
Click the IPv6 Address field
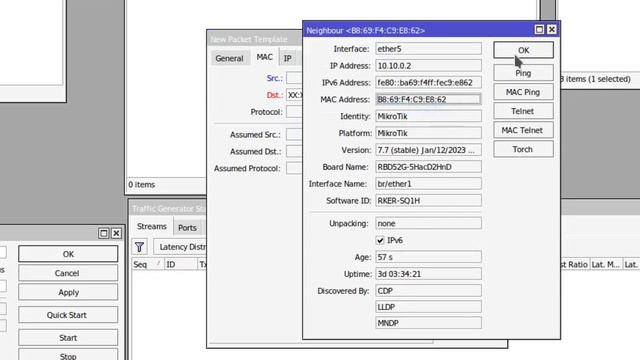click(428, 82)
